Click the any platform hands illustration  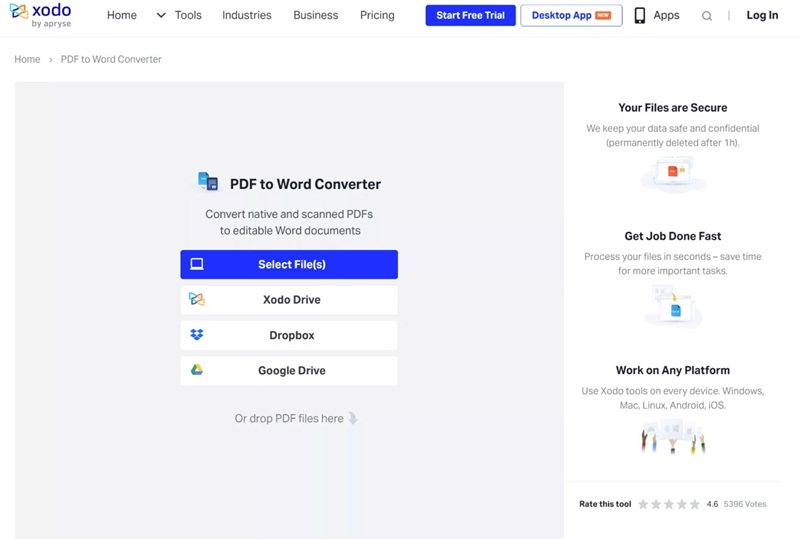click(x=673, y=437)
